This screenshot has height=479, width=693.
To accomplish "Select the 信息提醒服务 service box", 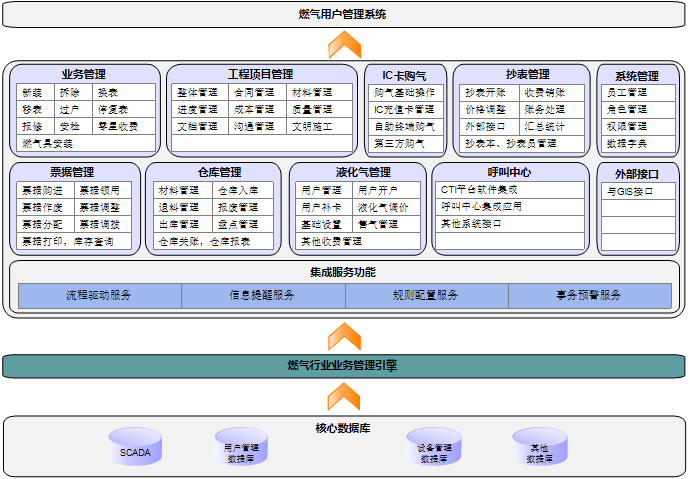I will 262,296.
